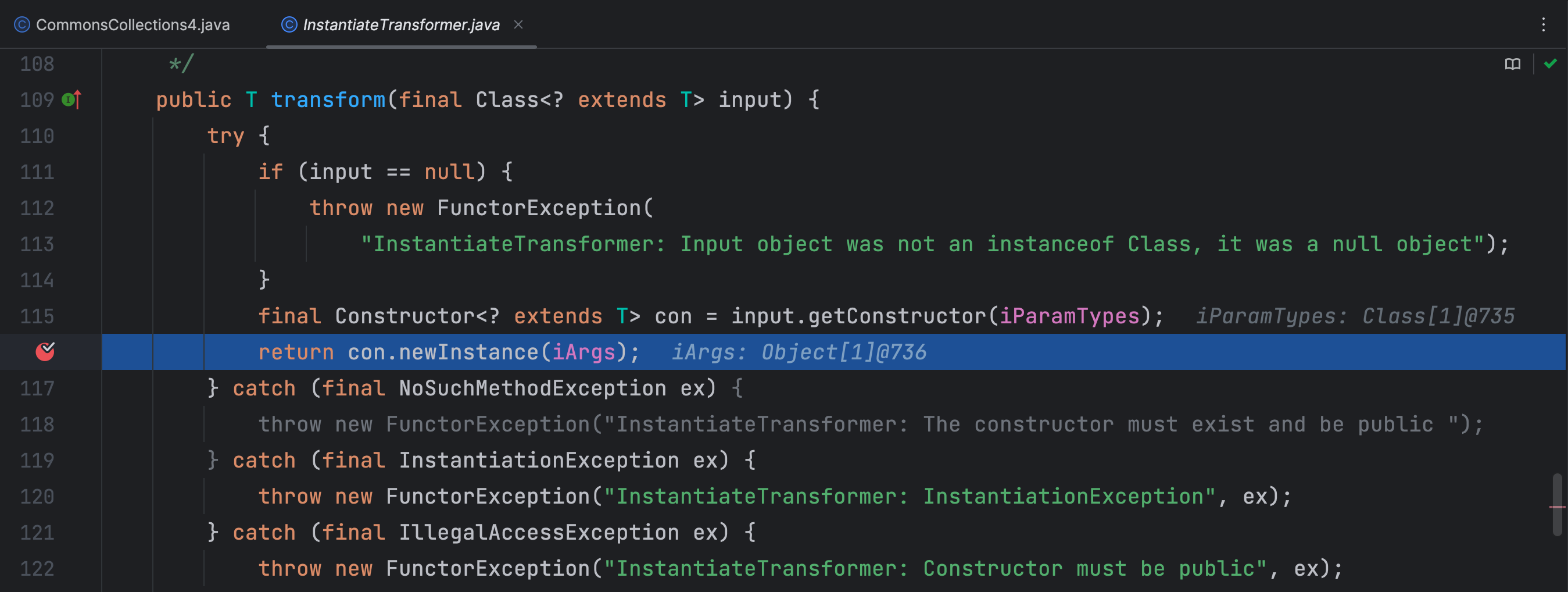
Task: Select the InstantiateTransformer.java tab
Action: [401, 24]
